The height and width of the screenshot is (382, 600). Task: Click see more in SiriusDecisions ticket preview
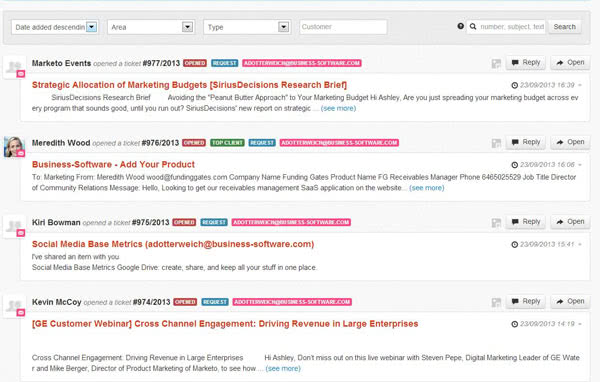click(x=338, y=108)
